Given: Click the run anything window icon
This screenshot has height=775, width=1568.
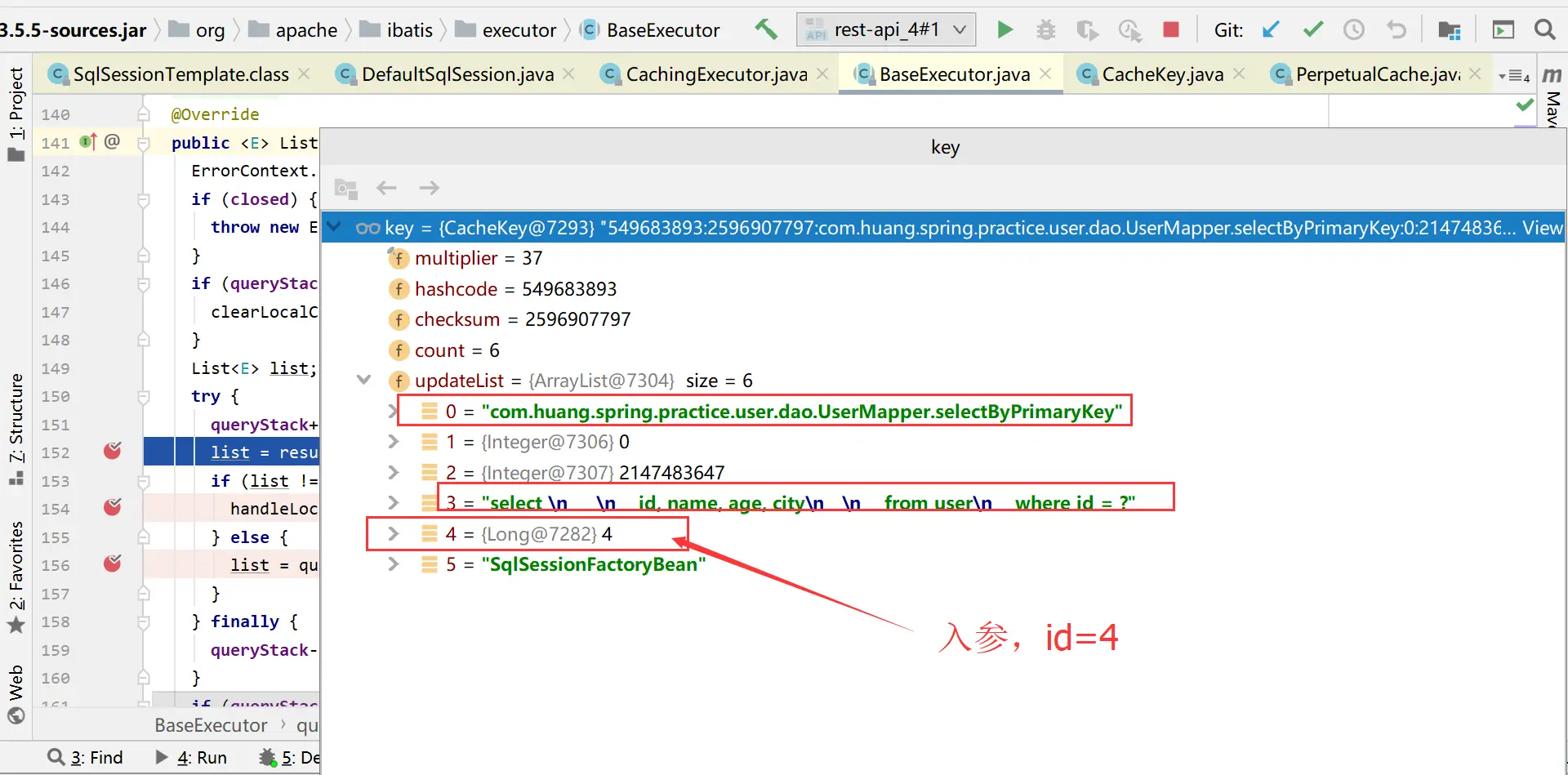Looking at the screenshot, I should pyautogui.click(x=1503, y=30).
